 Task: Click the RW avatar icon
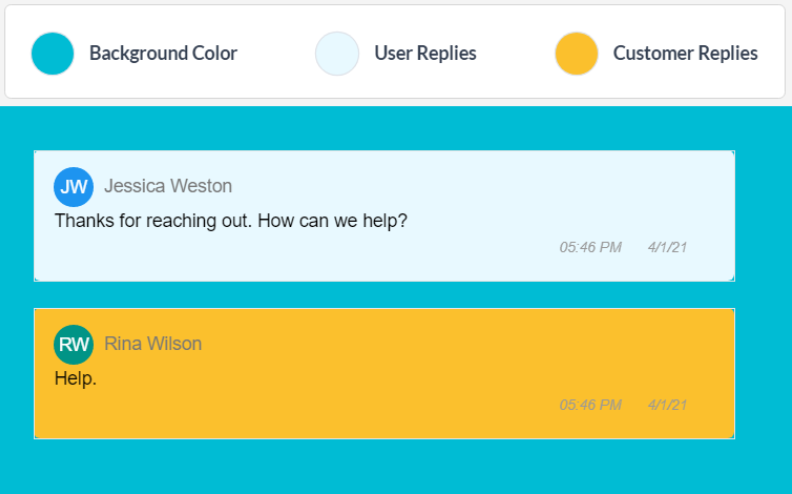point(74,344)
